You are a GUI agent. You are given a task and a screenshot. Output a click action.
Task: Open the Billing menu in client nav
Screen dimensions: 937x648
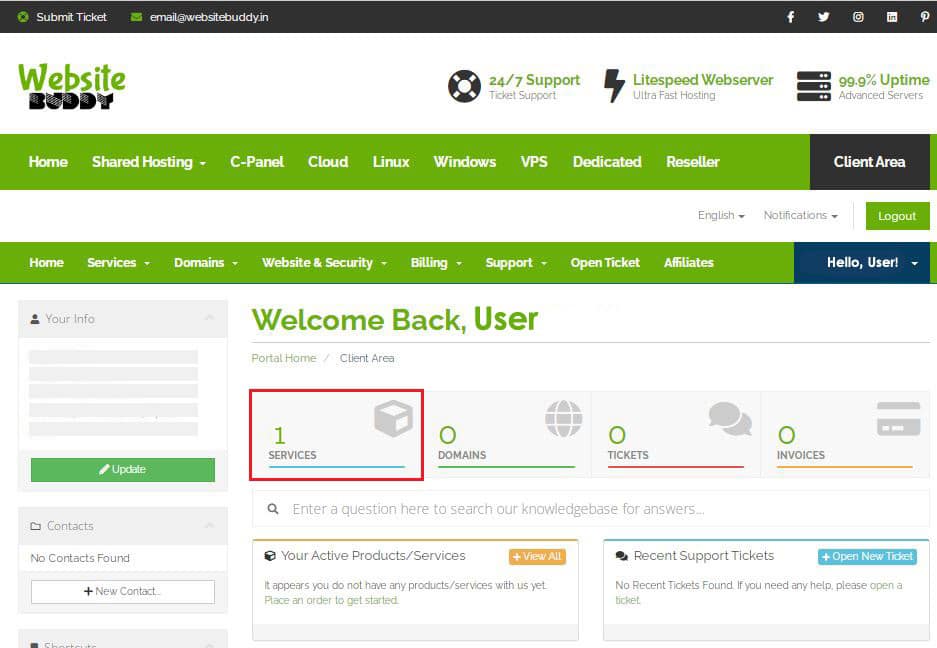[436, 263]
